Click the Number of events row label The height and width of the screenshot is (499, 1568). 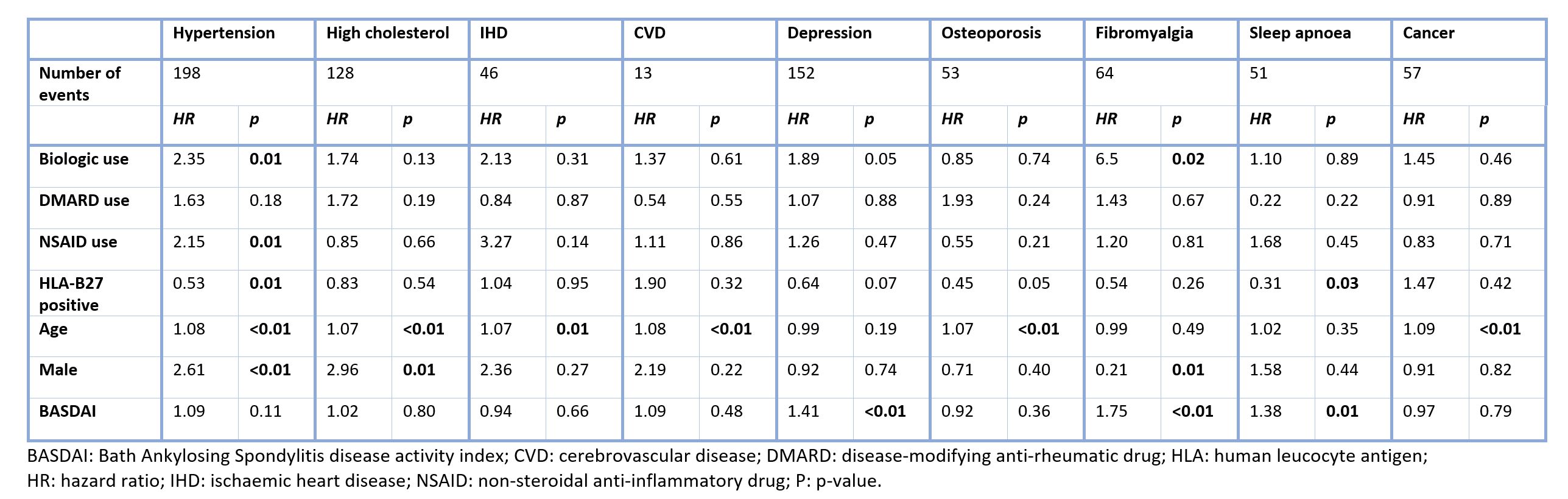pyautogui.click(x=79, y=83)
